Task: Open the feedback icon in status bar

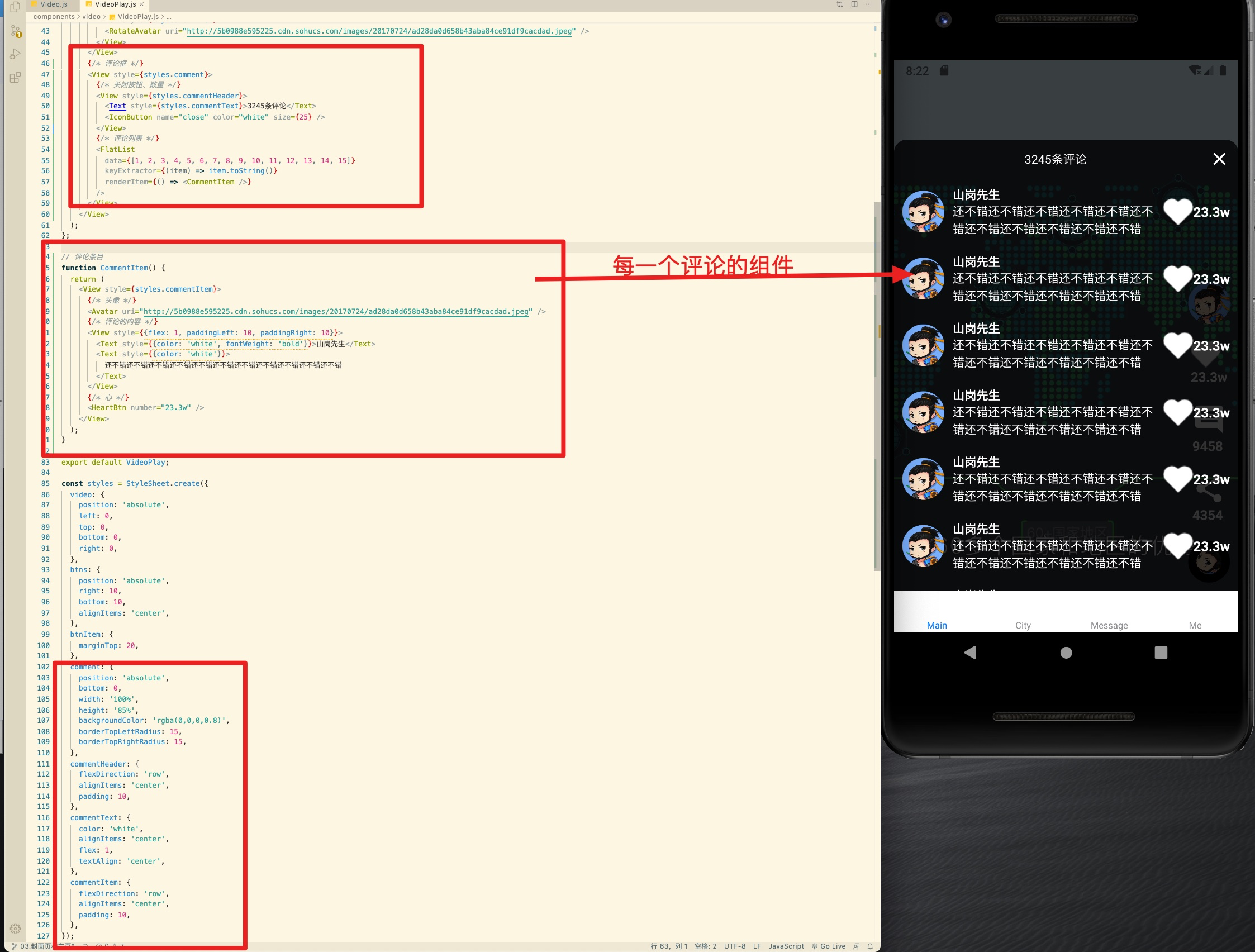Action: click(x=856, y=946)
